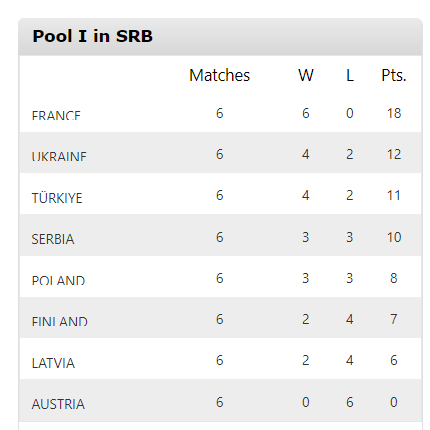Screen dimensions: 430x430
Task: Select the FRANCE team name
Action: pyautogui.click(x=56, y=115)
